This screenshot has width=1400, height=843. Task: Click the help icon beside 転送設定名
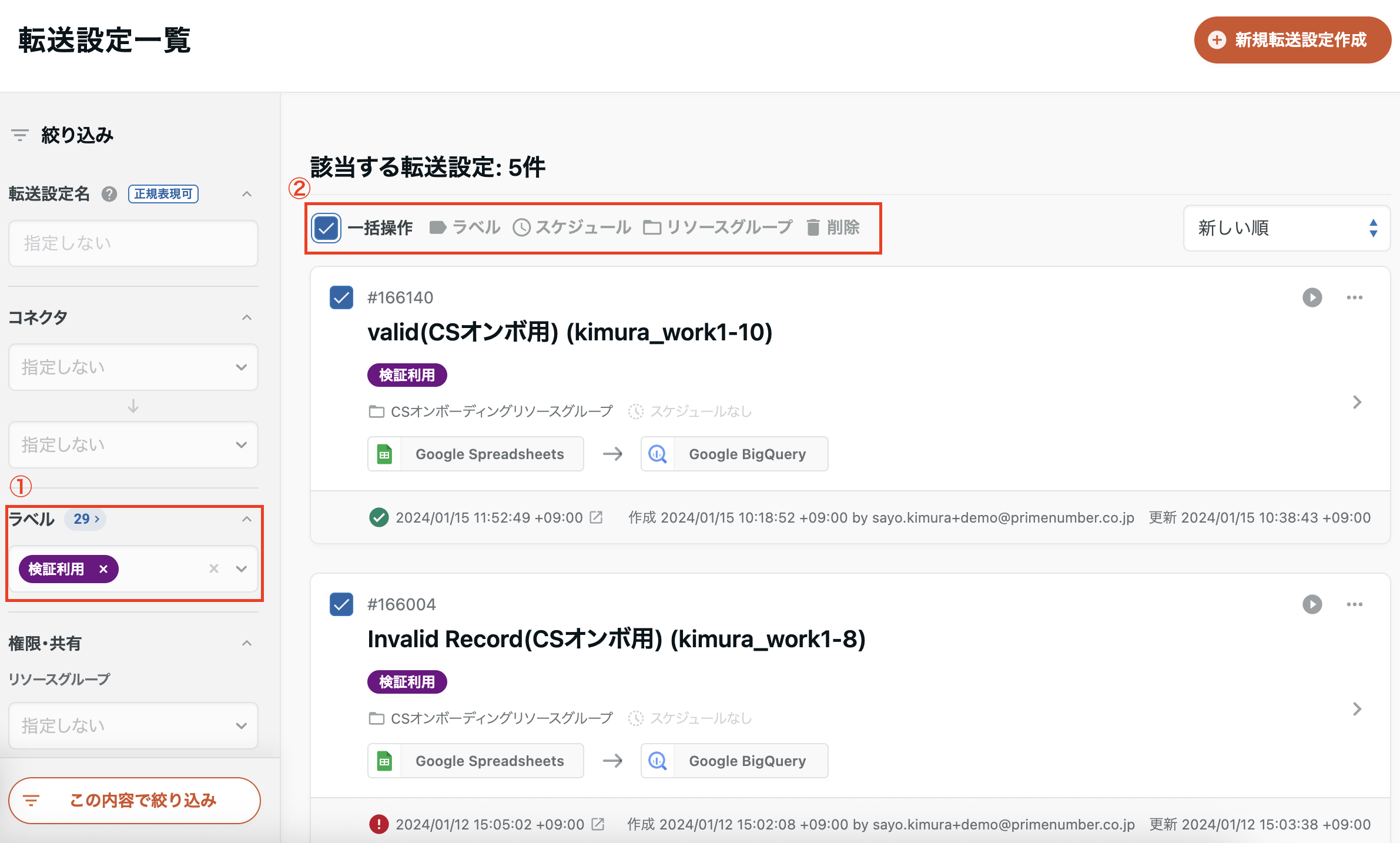[109, 194]
